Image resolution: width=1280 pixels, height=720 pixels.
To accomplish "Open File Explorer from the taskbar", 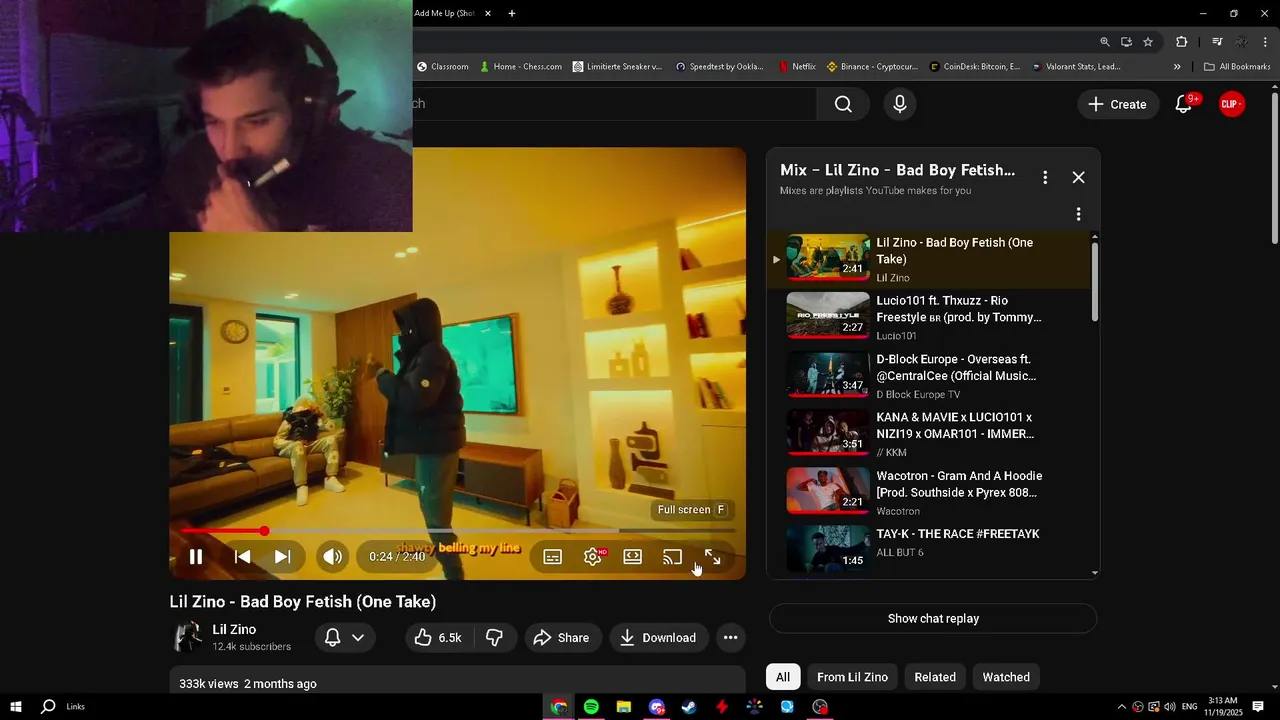I will pyautogui.click(x=623, y=707).
